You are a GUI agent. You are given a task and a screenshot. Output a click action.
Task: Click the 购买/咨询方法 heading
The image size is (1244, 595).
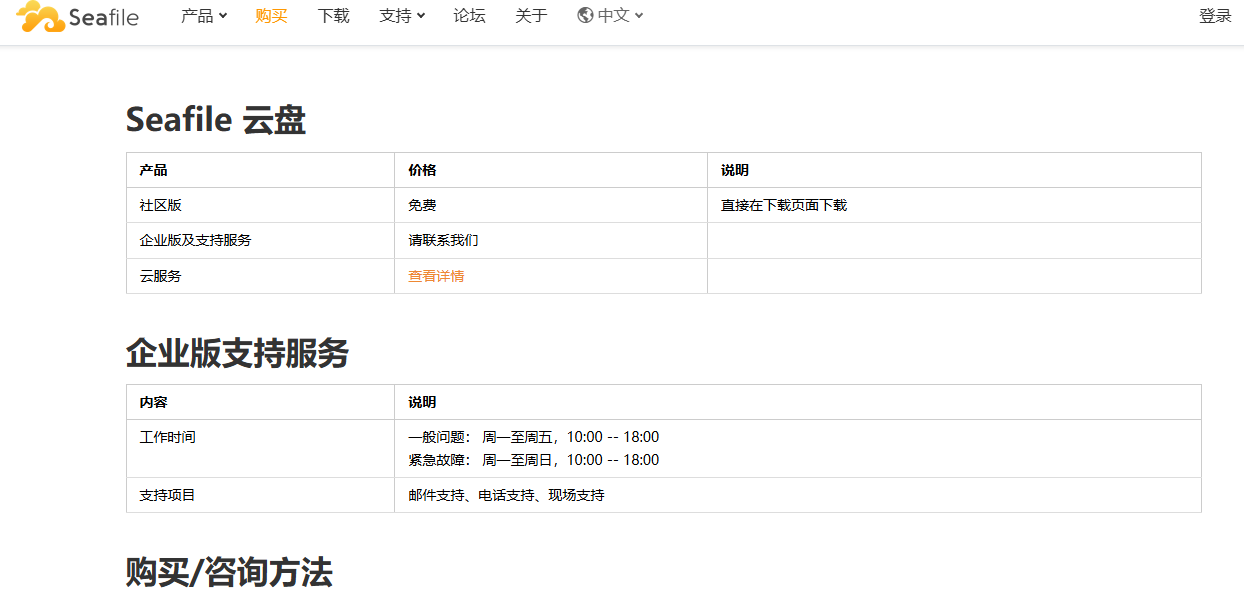tap(229, 573)
